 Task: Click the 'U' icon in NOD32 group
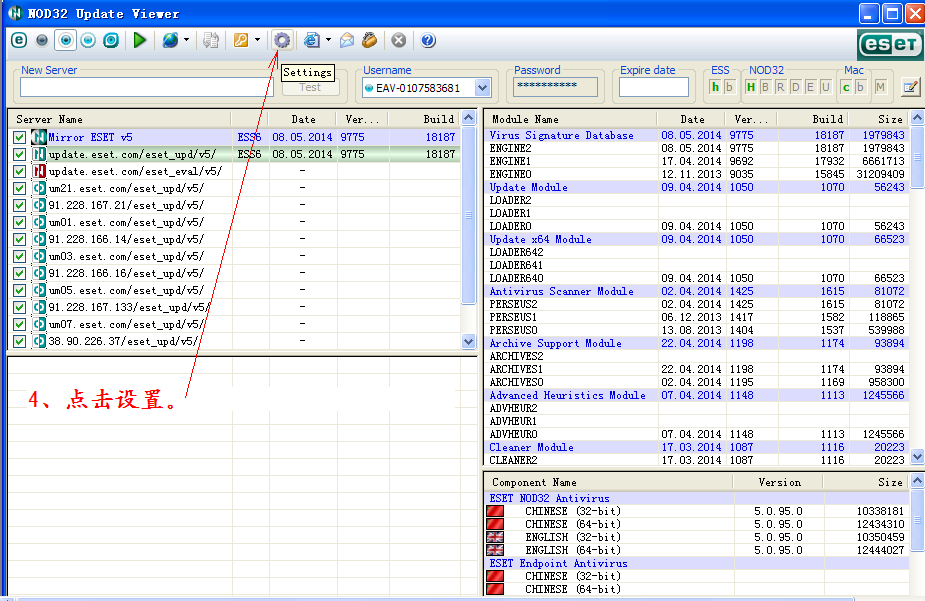point(825,87)
